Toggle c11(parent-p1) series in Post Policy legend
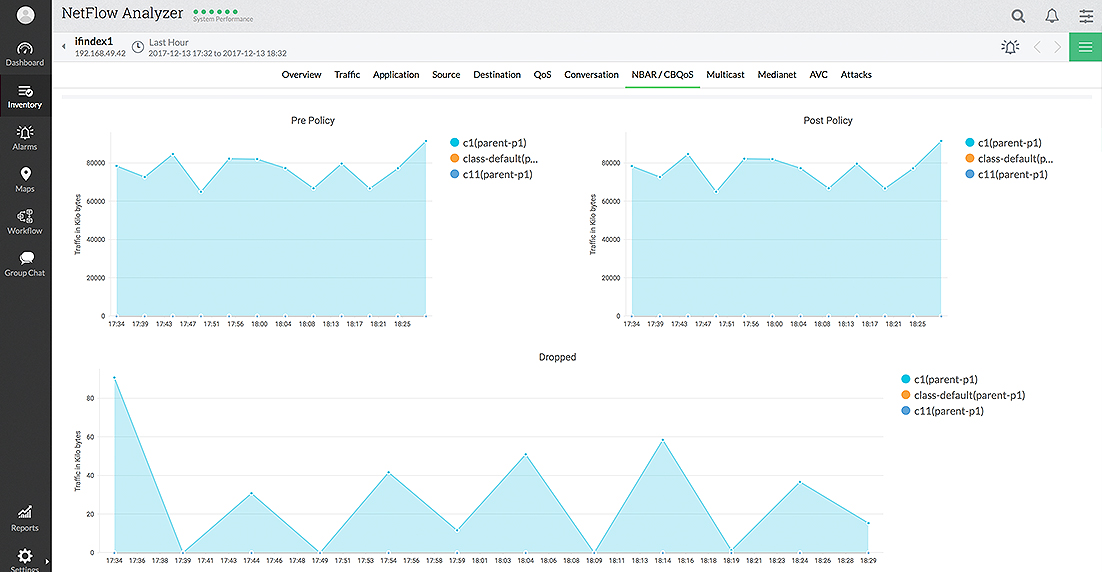Viewport: 1102px width, 572px height. click(1006, 174)
